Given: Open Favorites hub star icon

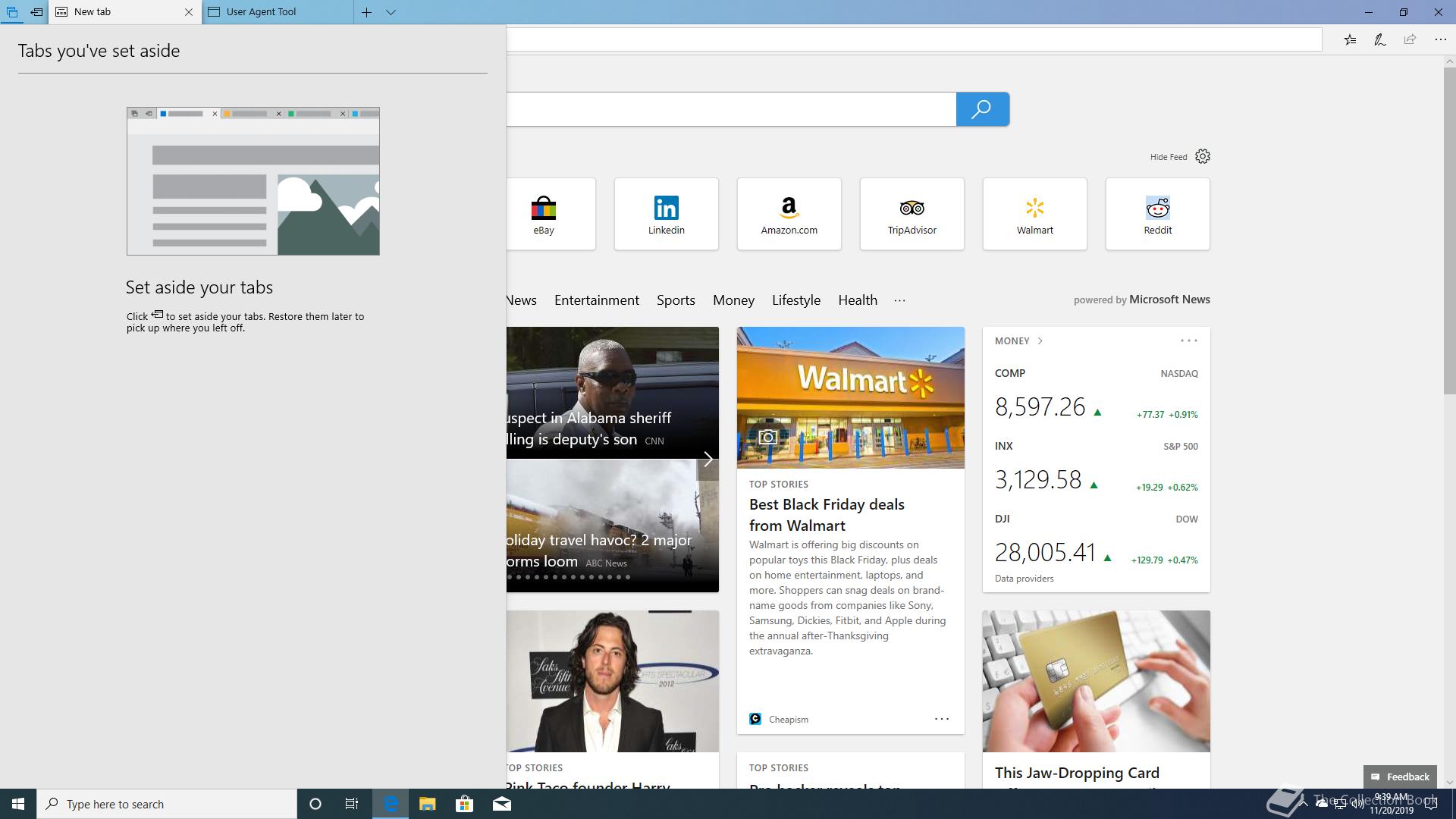Looking at the screenshot, I should click(x=1350, y=40).
